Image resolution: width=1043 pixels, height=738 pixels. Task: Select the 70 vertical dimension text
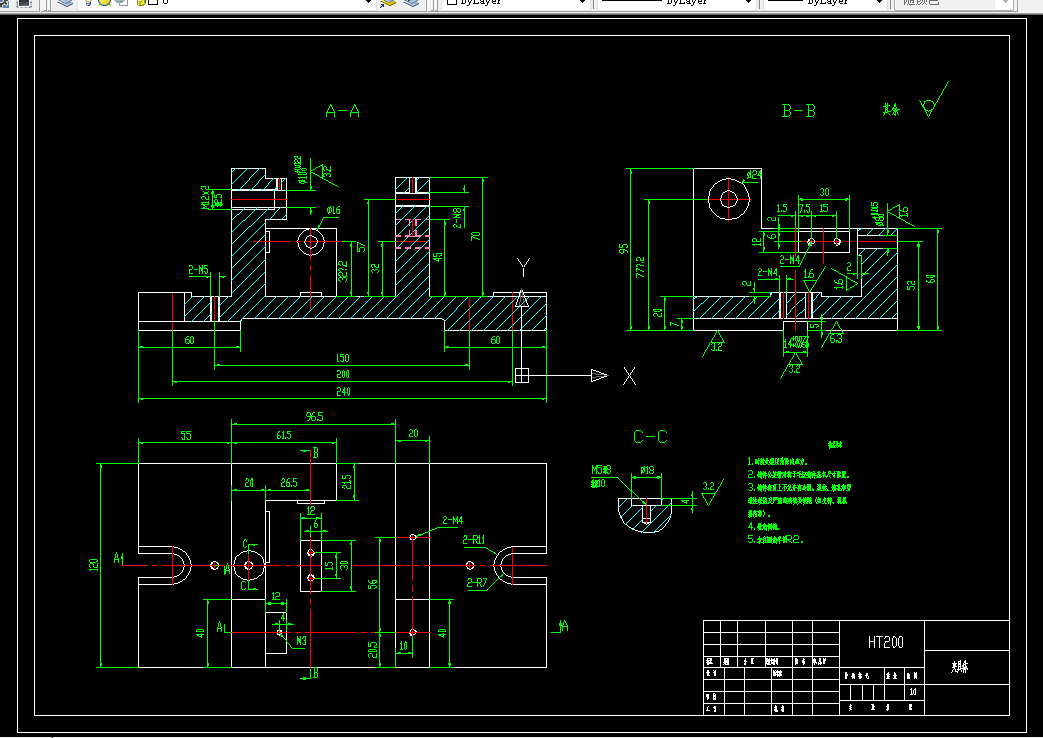(x=476, y=236)
